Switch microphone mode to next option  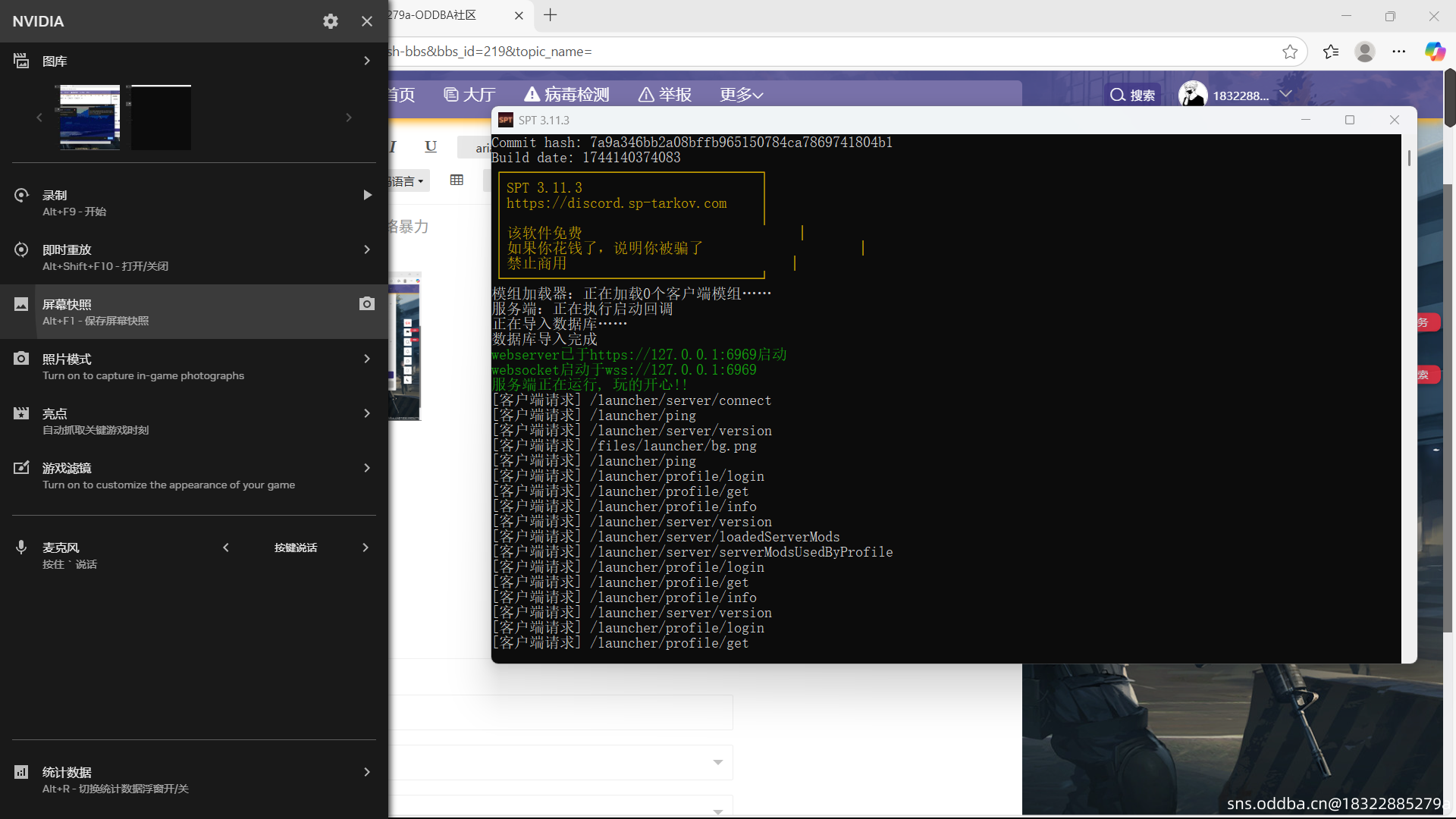366,548
